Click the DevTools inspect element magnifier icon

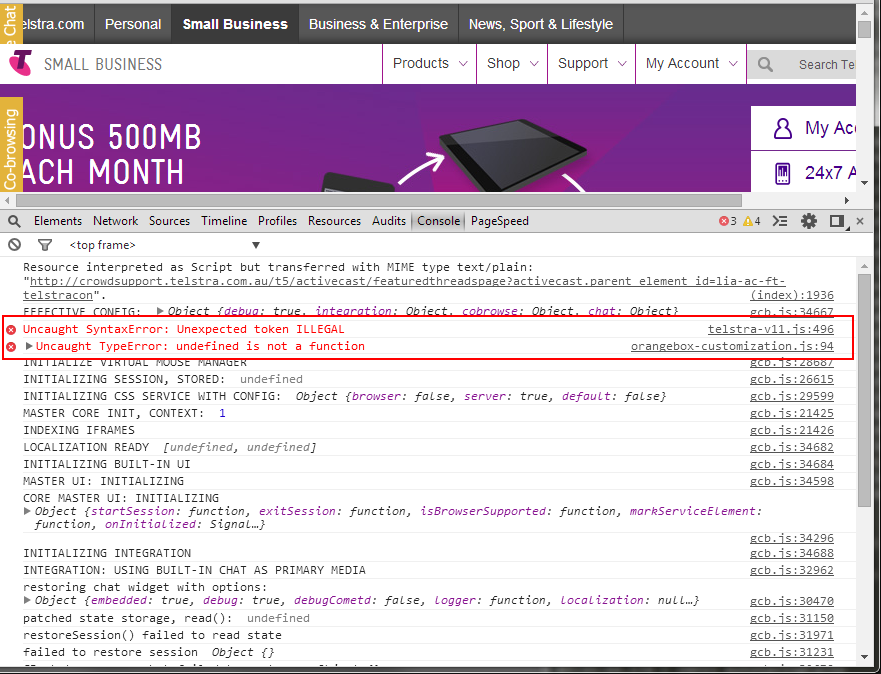pos(14,221)
